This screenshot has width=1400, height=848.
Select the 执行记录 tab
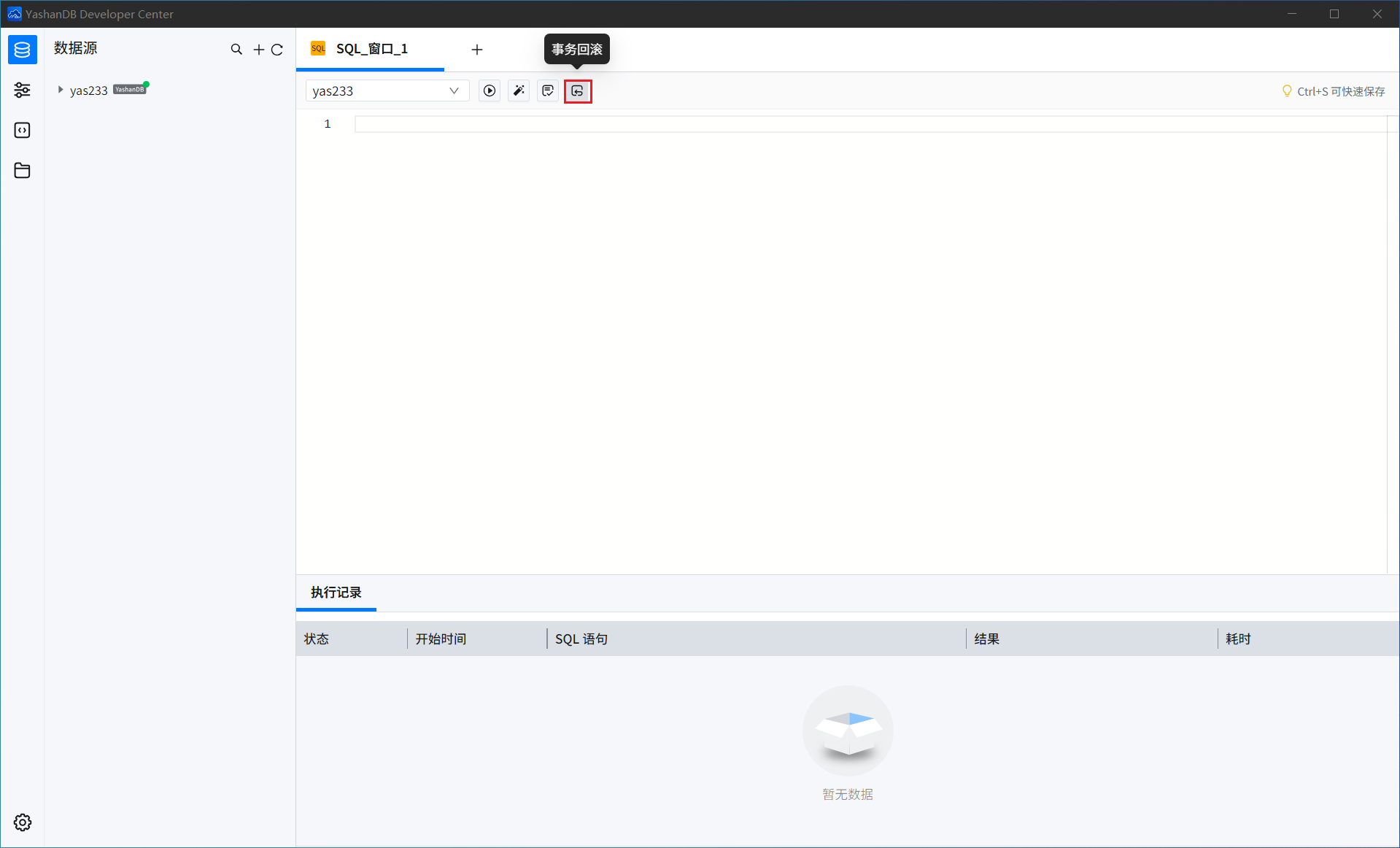click(336, 593)
